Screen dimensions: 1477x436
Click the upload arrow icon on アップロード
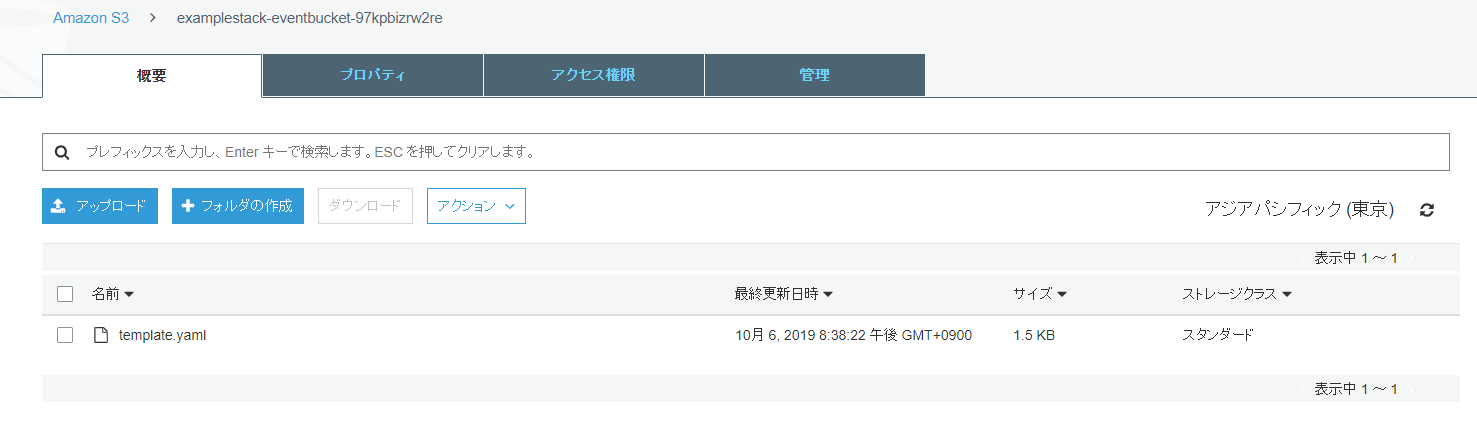click(x=58, y=206)
